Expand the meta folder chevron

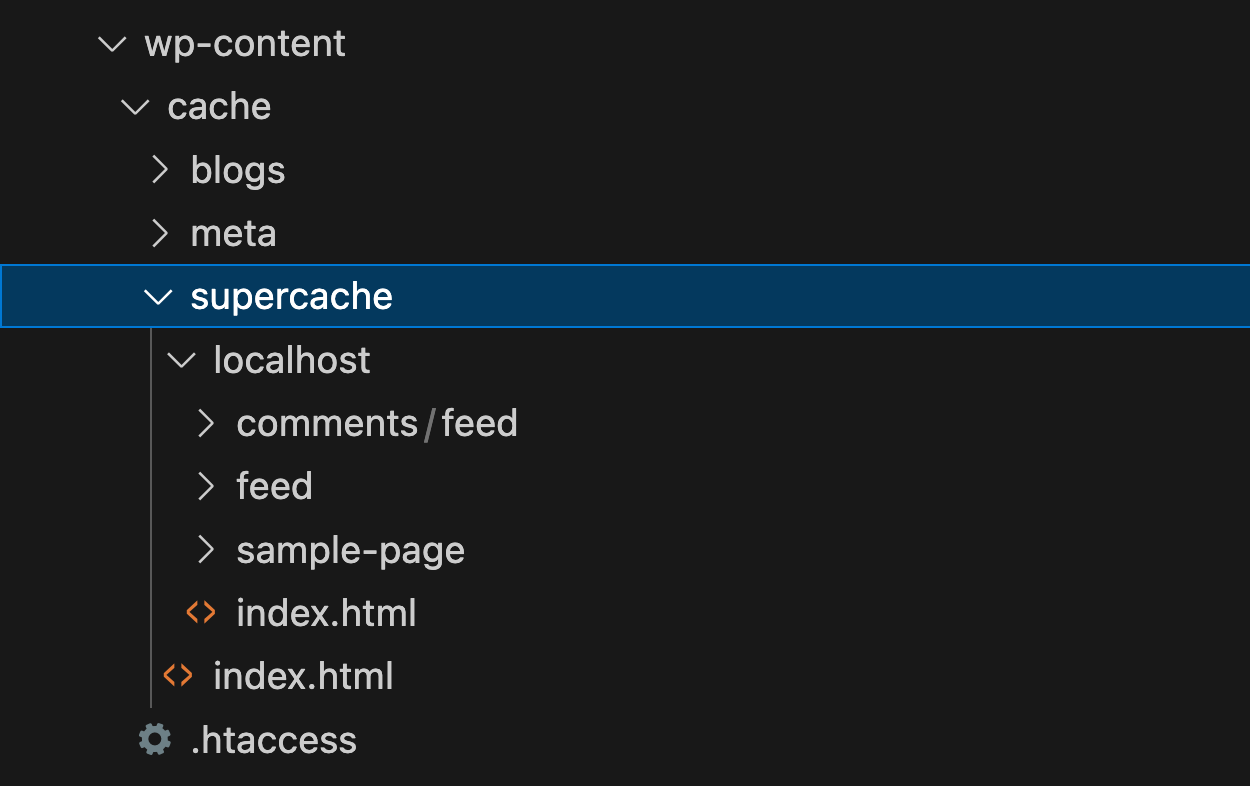click(x=159, y=233)
